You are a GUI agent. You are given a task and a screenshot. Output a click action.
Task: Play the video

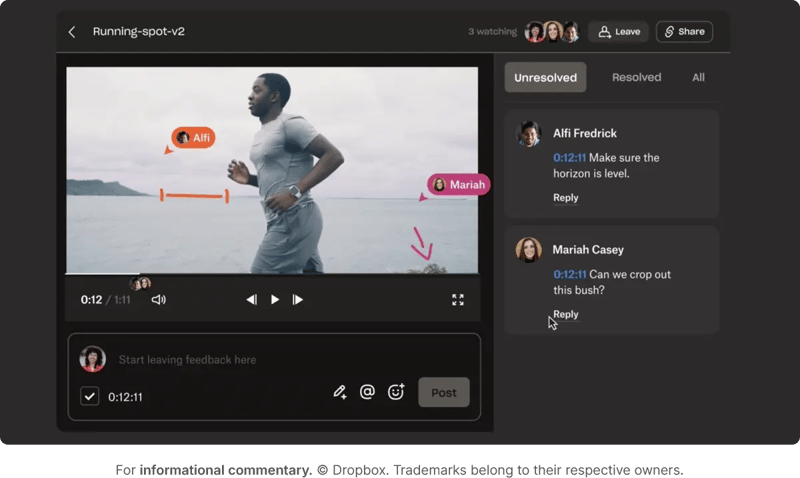pos(274,299)
